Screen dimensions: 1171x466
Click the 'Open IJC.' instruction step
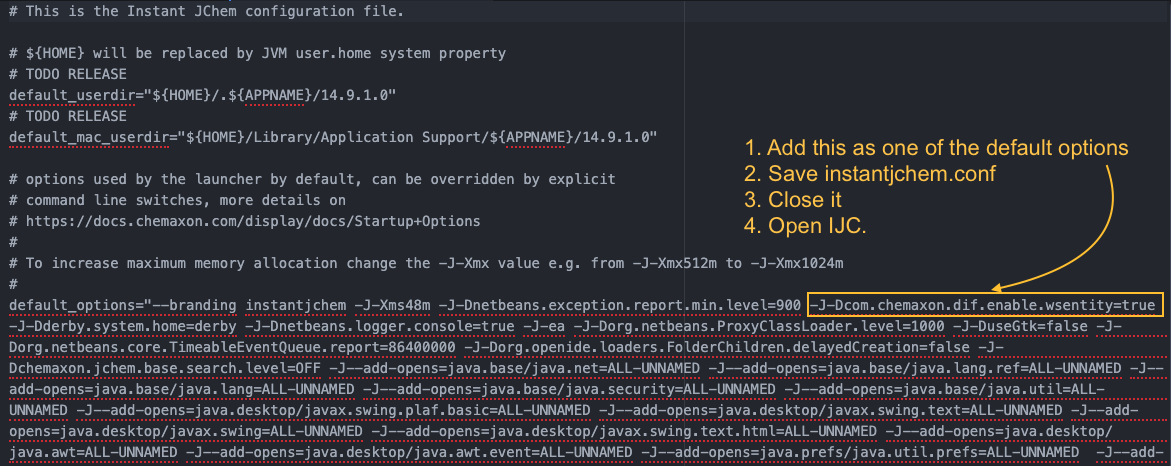[806, 225]
